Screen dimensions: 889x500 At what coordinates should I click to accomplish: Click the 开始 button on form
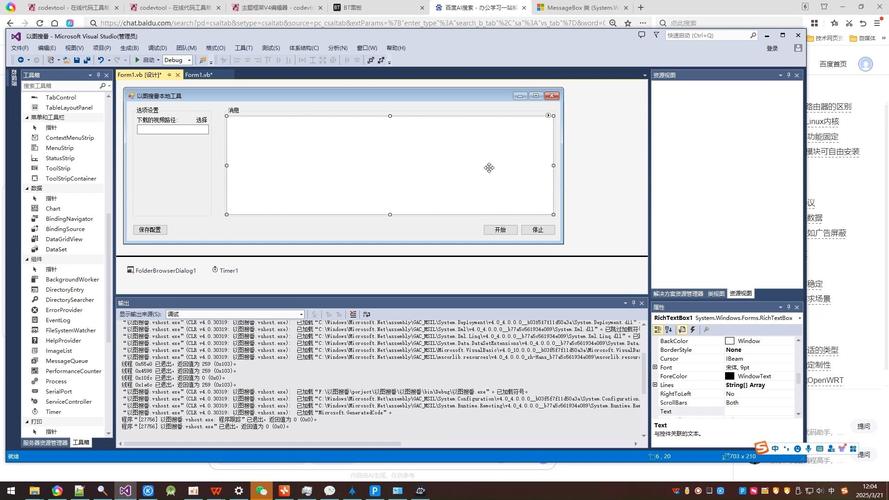point(501,229)
